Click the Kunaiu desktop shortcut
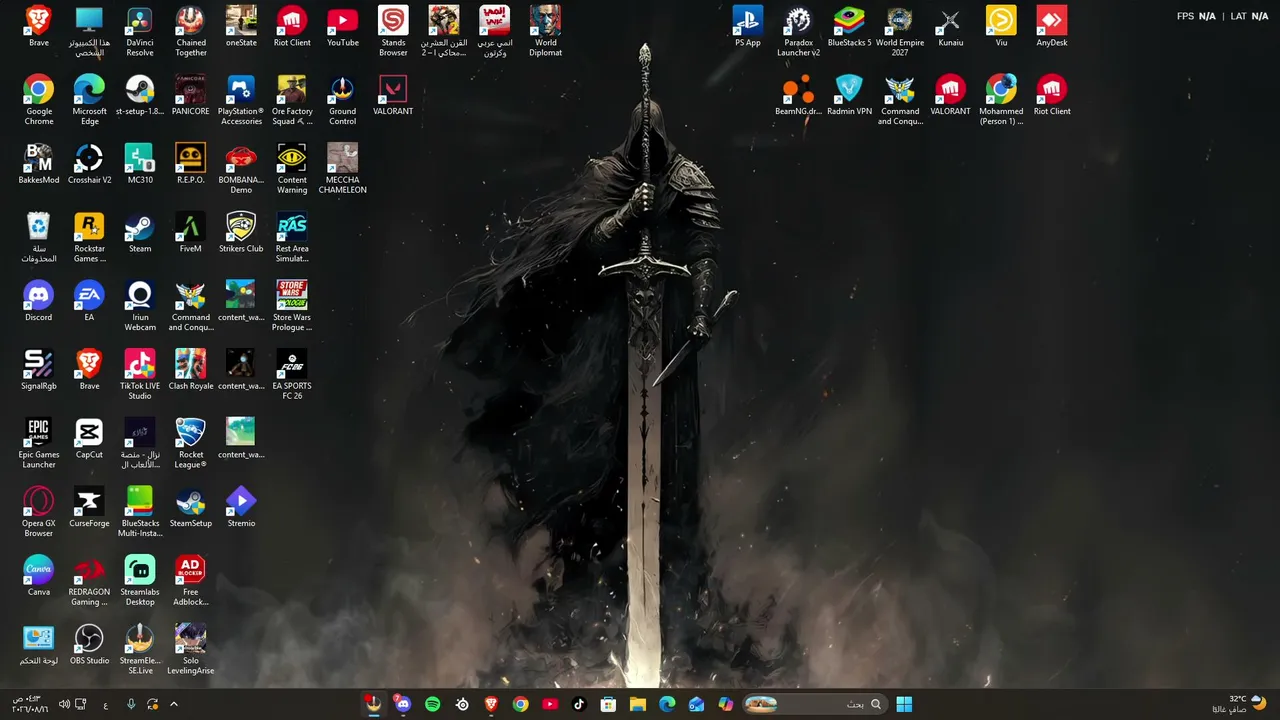This screenshot has height=720, width=1280. [950, 28]
